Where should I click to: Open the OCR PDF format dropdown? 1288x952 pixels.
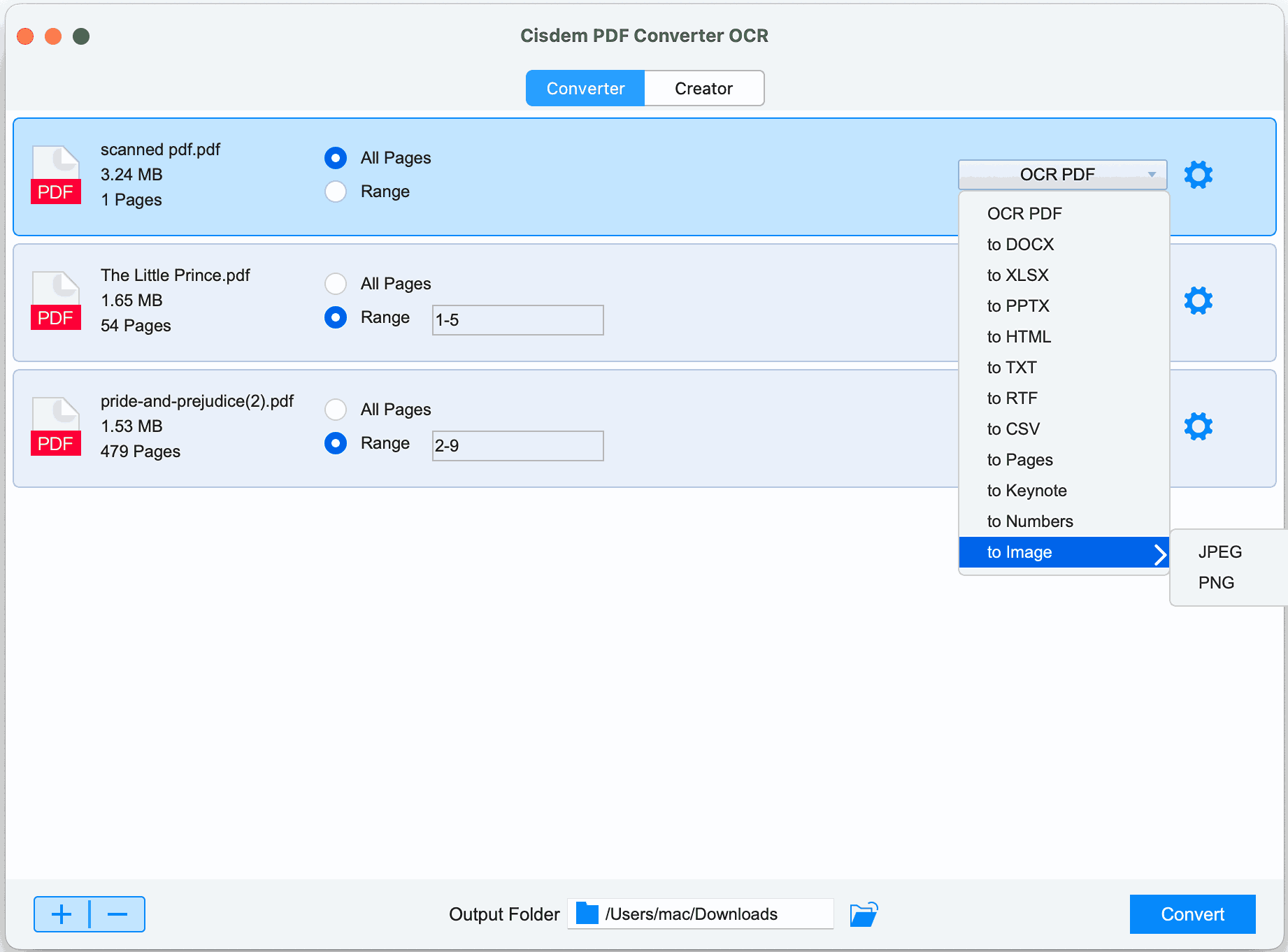(x=1062, y=175)
